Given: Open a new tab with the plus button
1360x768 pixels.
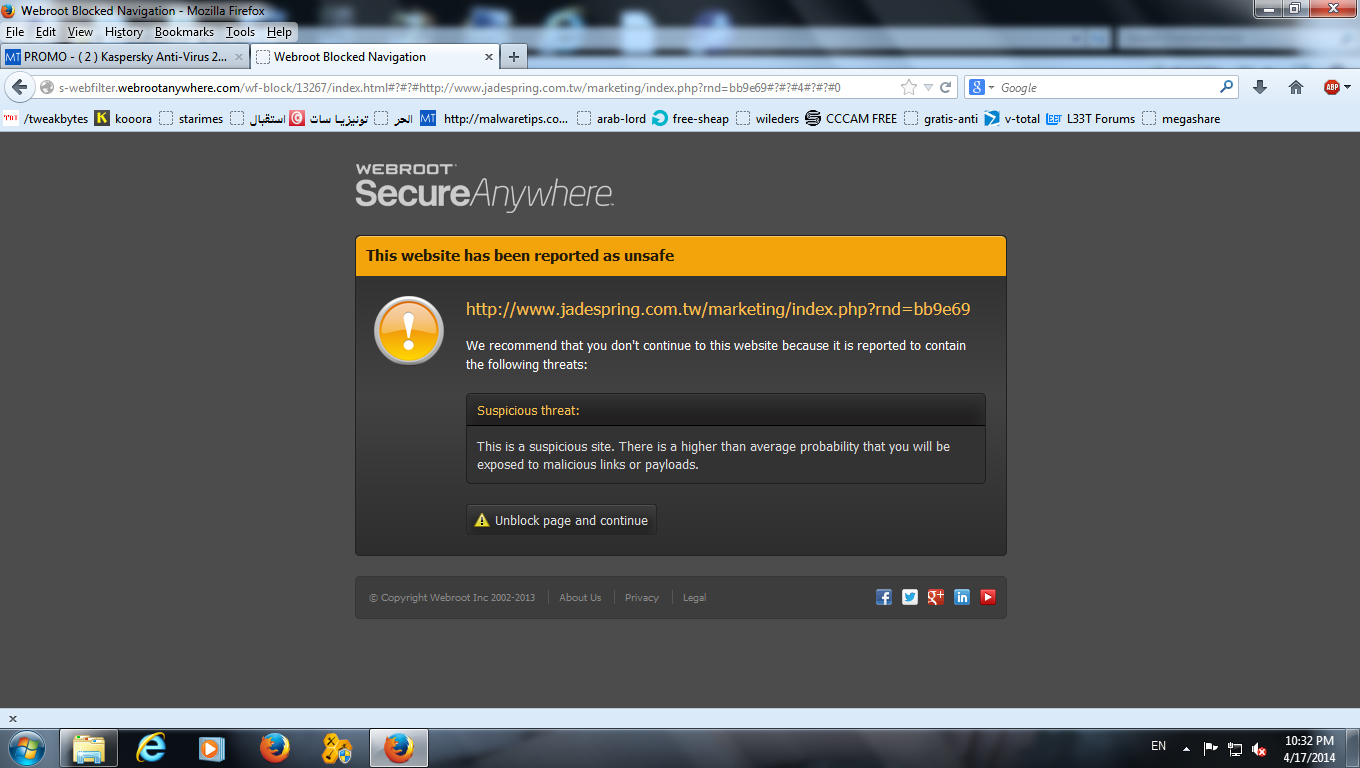Looking at the screenshot, I should 514,57.
